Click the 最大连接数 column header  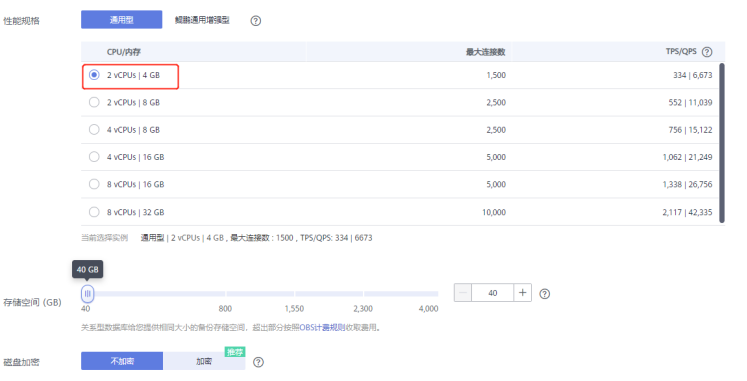[485, 52]
